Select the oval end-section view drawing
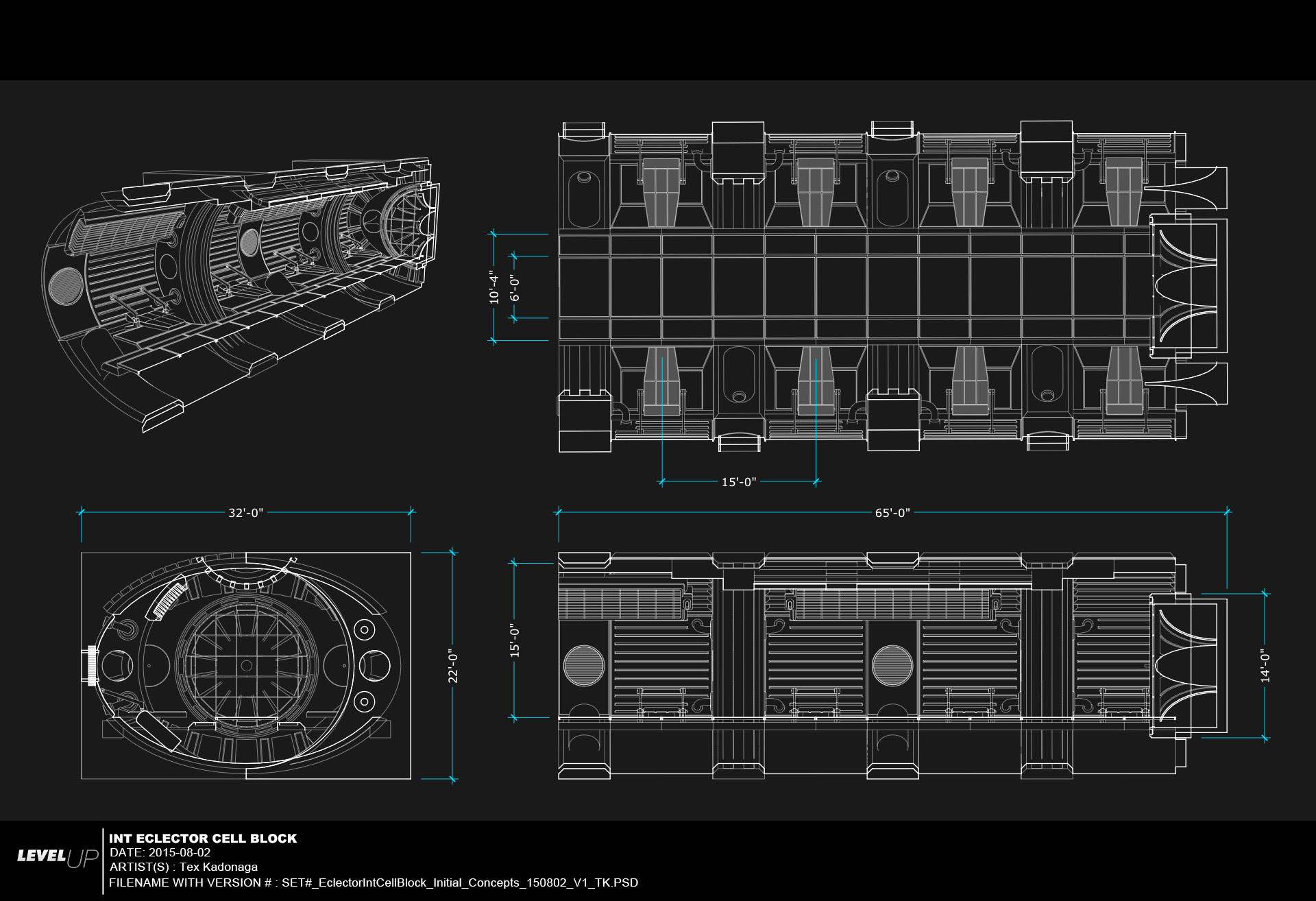This screenshot has height=901, width=1316. [246, 666]
